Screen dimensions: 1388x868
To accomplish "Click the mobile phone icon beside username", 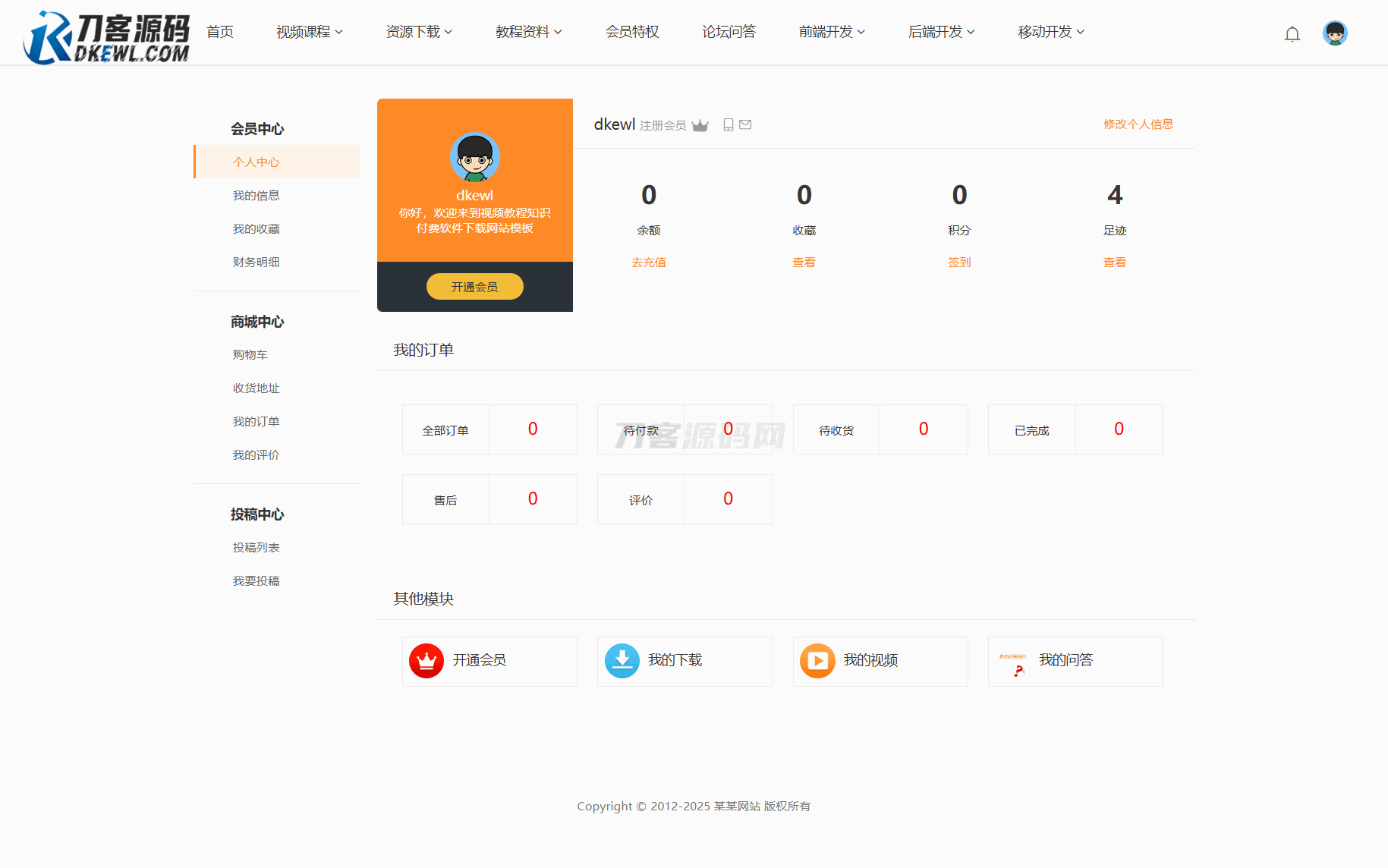I will [728, 125].
